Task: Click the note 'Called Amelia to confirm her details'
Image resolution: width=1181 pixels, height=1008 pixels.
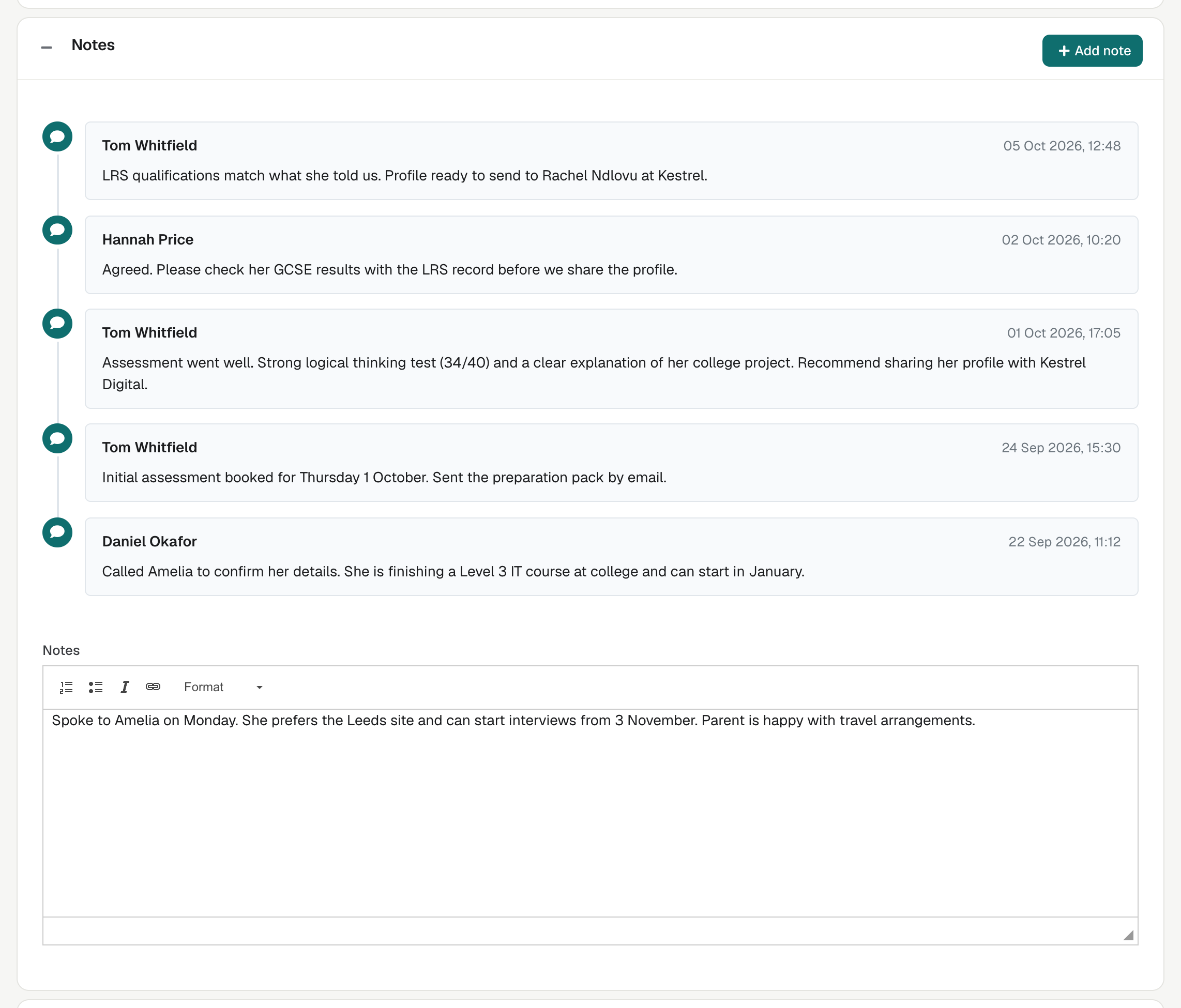Action: (x=453, y=572)
